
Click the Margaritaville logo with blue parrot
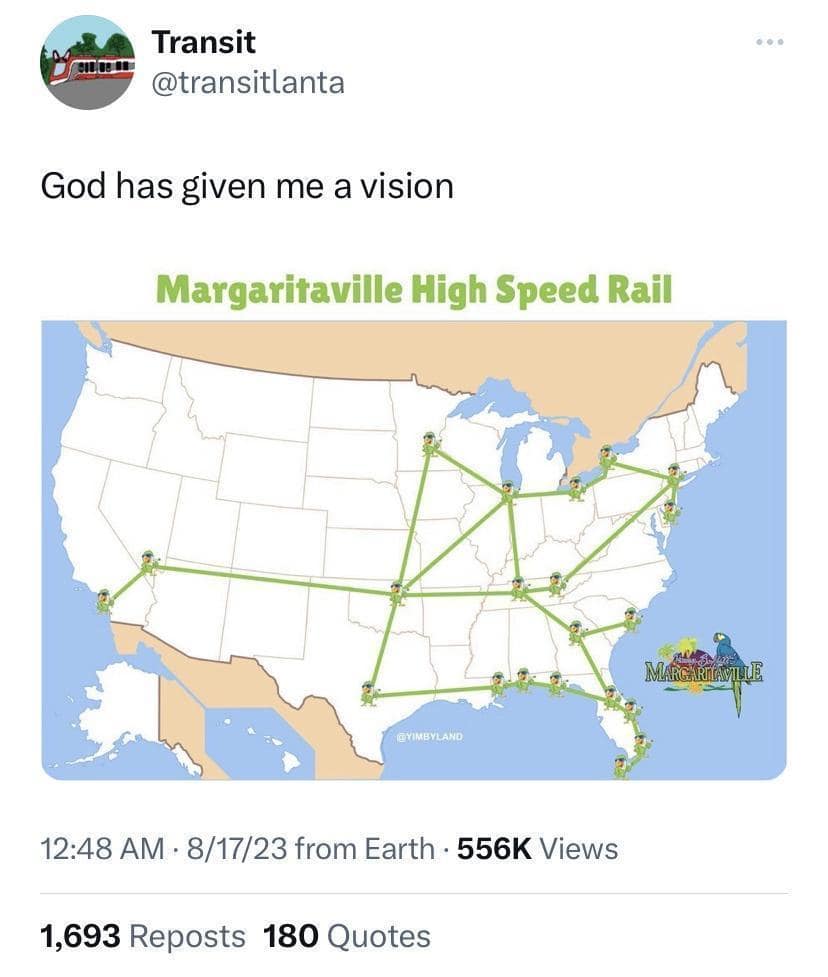tap(704, 672)
